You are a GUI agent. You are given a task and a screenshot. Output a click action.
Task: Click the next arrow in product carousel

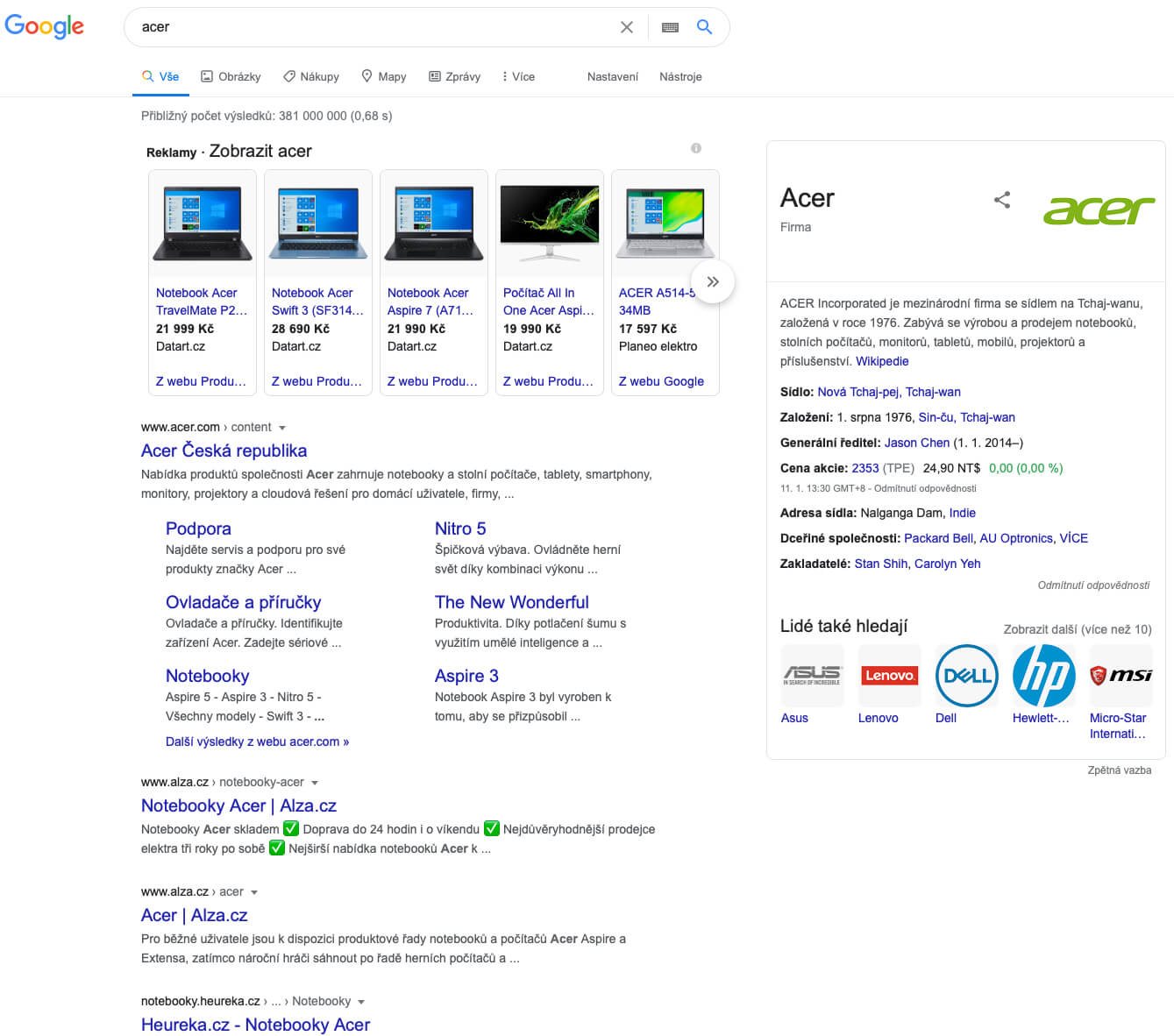coord(713,281)
